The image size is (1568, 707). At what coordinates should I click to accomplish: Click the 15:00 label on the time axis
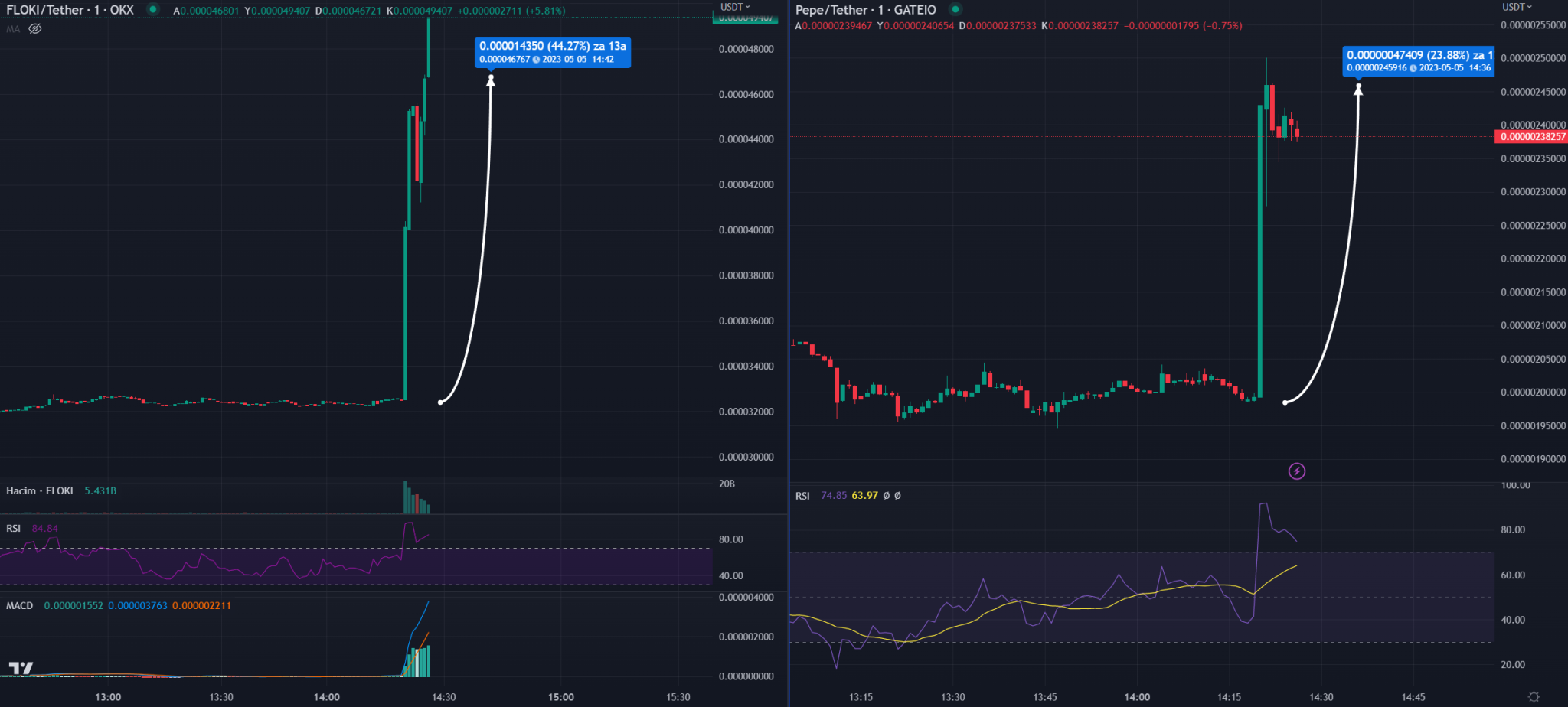point(560,697)
